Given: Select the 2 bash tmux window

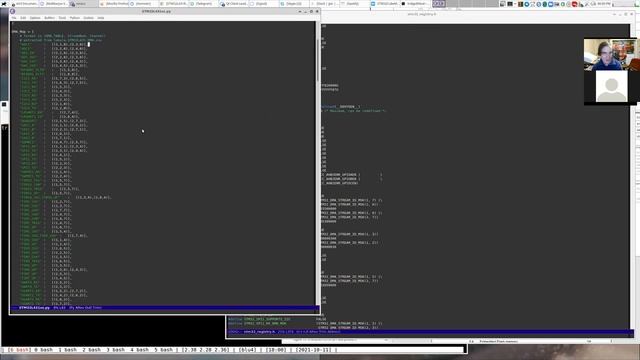Looking at the screenshot, I should (92, 350).
